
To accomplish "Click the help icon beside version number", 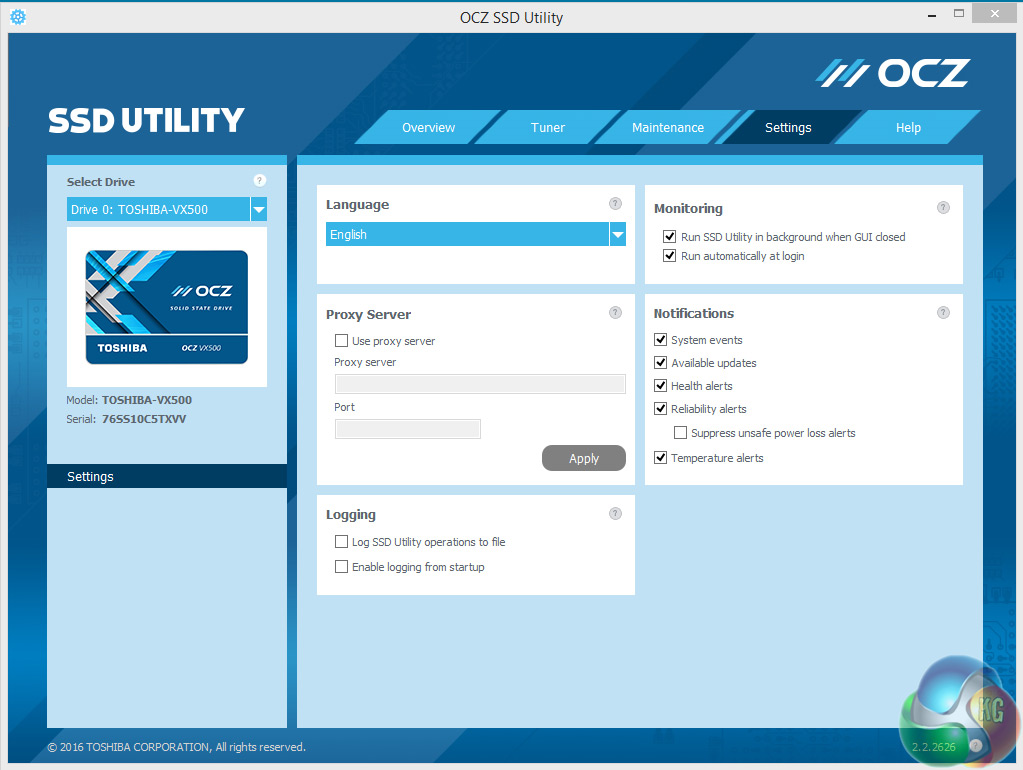I will tap(976, 746).
